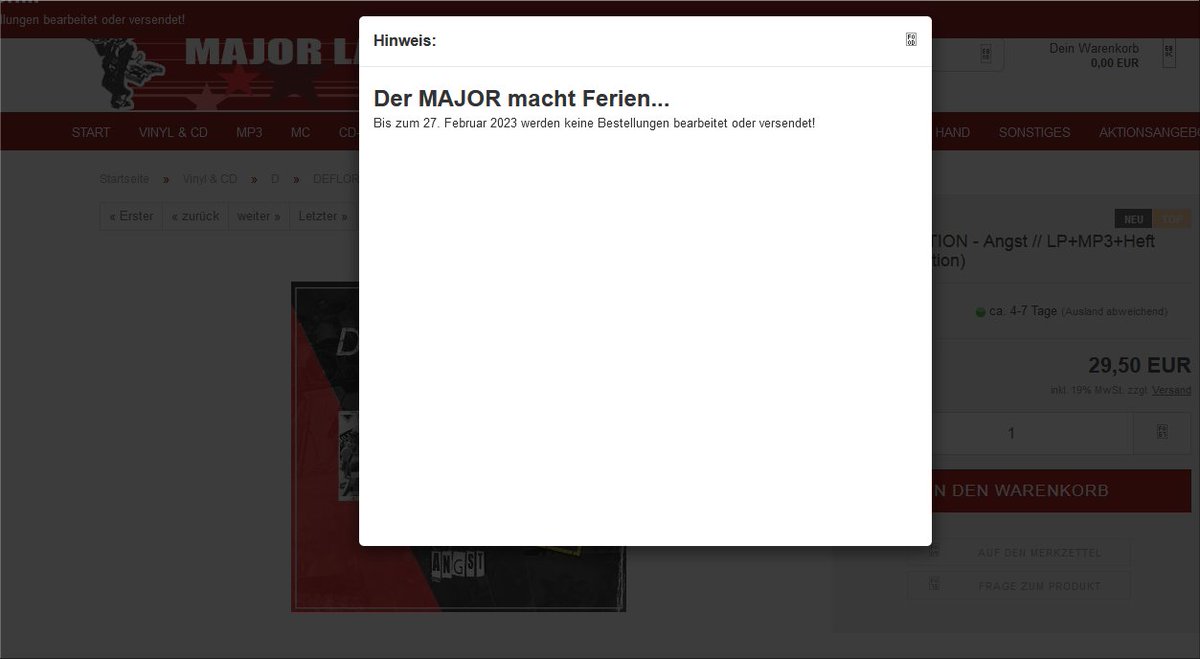This screenshot has height=659, width=1200.
Task: Open the VINYL & CD category
Action: pyautogui.click(x=173, y=132)
